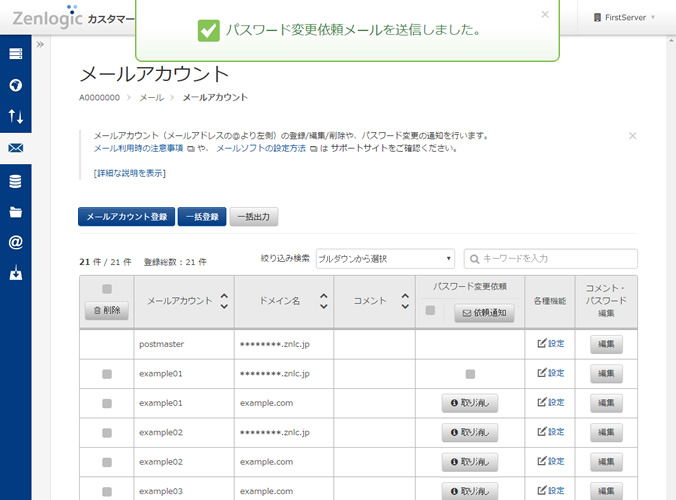The height and width of the screenshot is (500, 676).
Task: Open 設定 for example01 example.com
Action: click(551, 402)
